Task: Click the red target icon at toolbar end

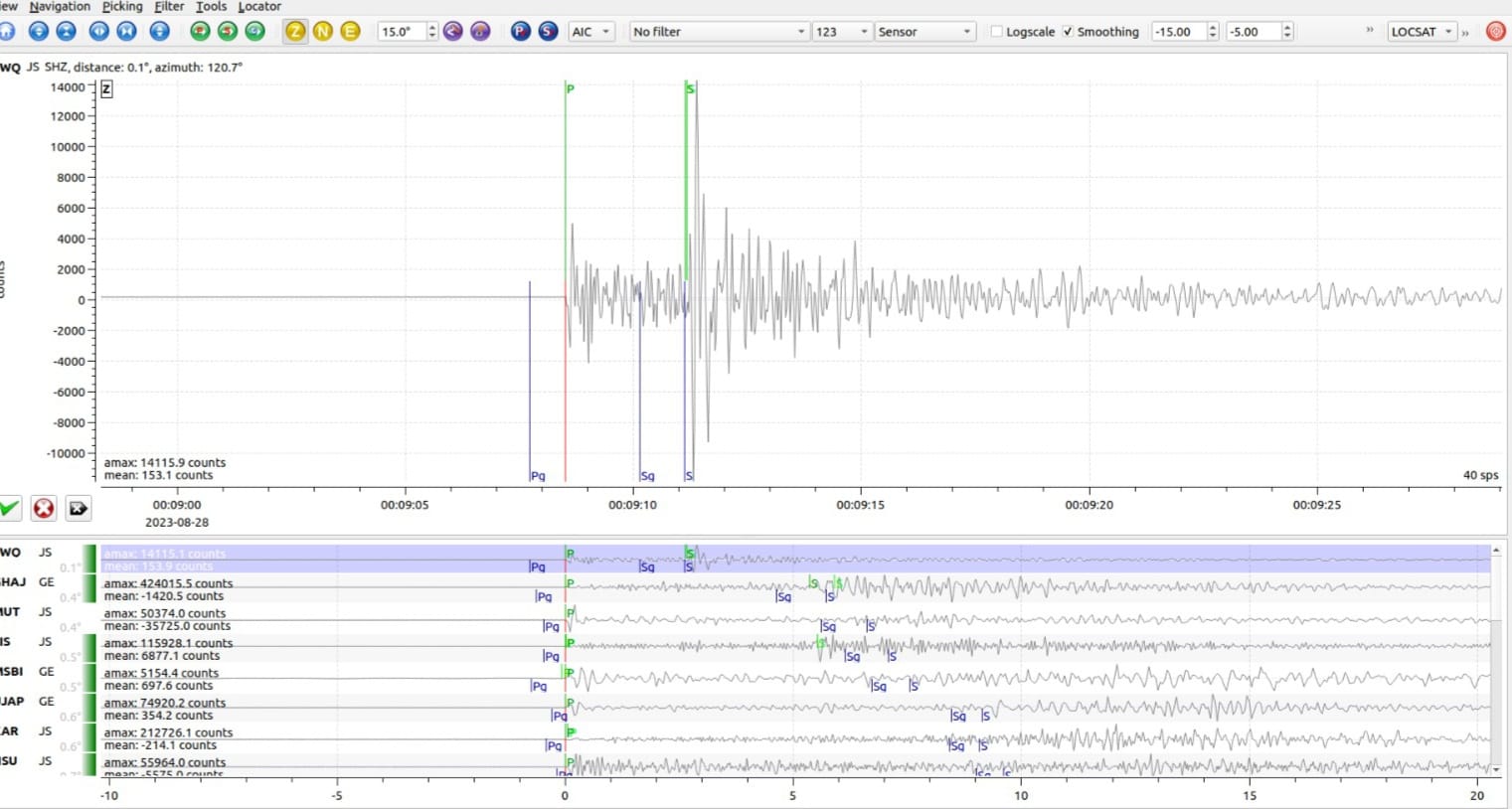Action: point(1495,32)
